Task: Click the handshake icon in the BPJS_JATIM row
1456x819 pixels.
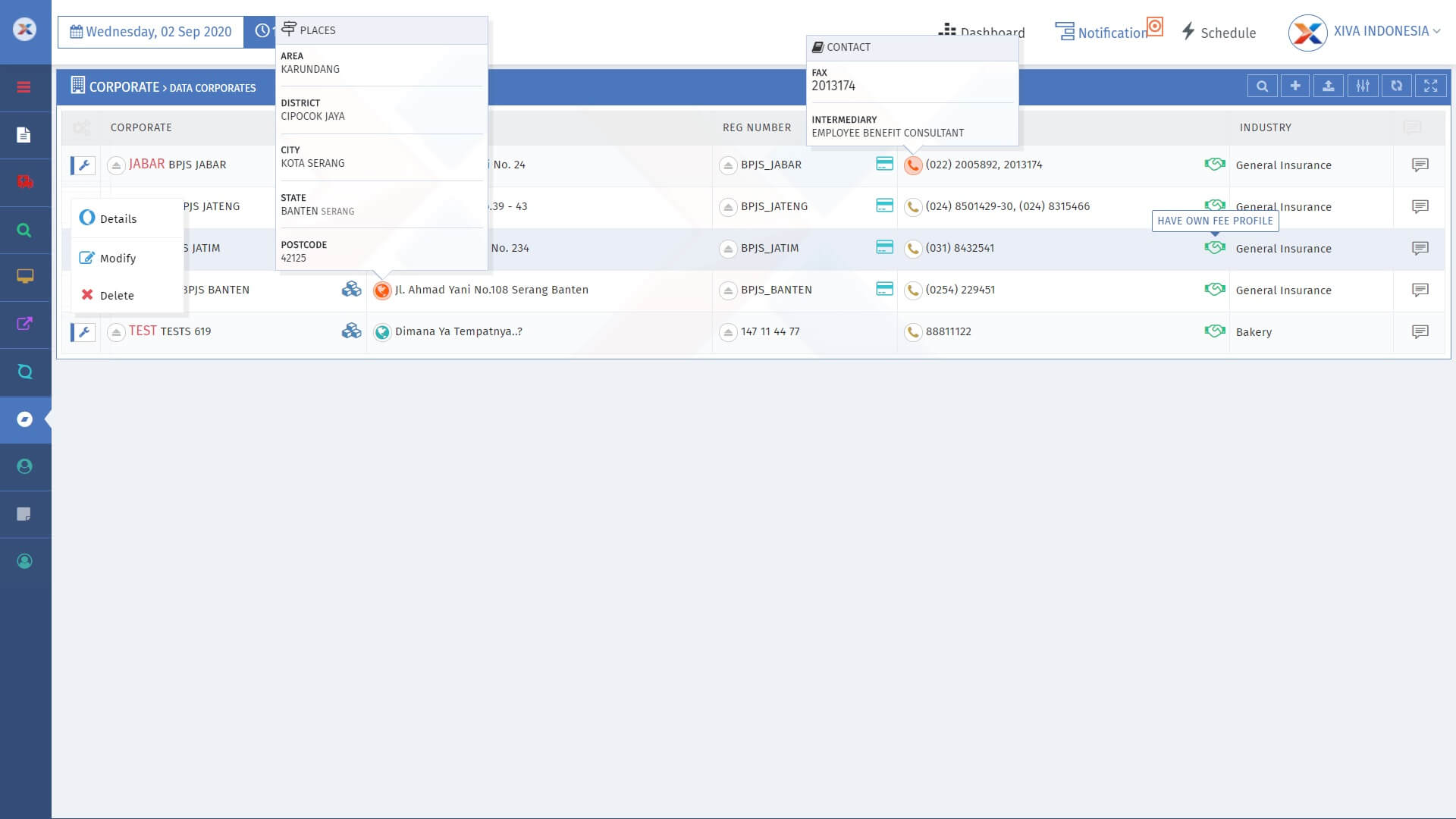Action: (1215, 247)
